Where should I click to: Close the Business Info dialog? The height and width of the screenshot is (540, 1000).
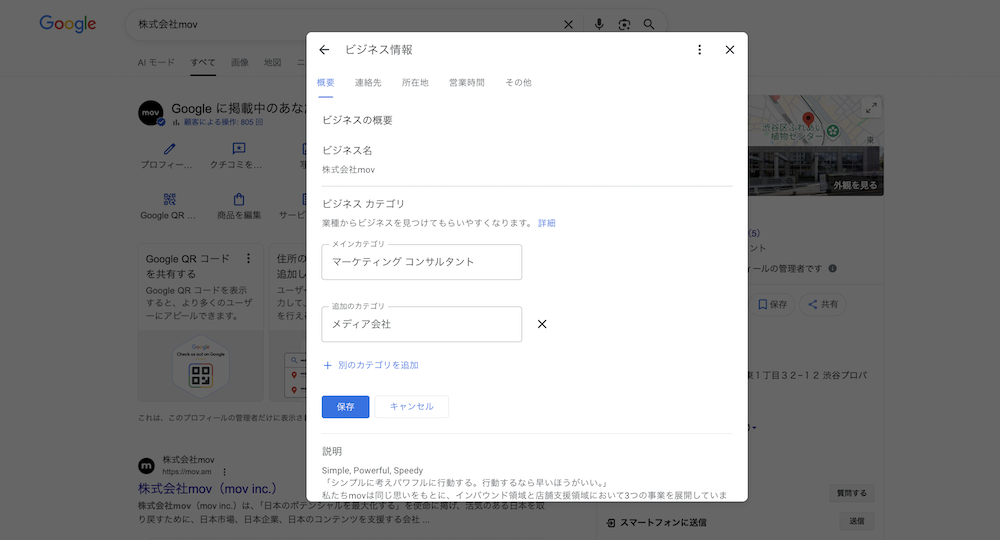[729, 50]
